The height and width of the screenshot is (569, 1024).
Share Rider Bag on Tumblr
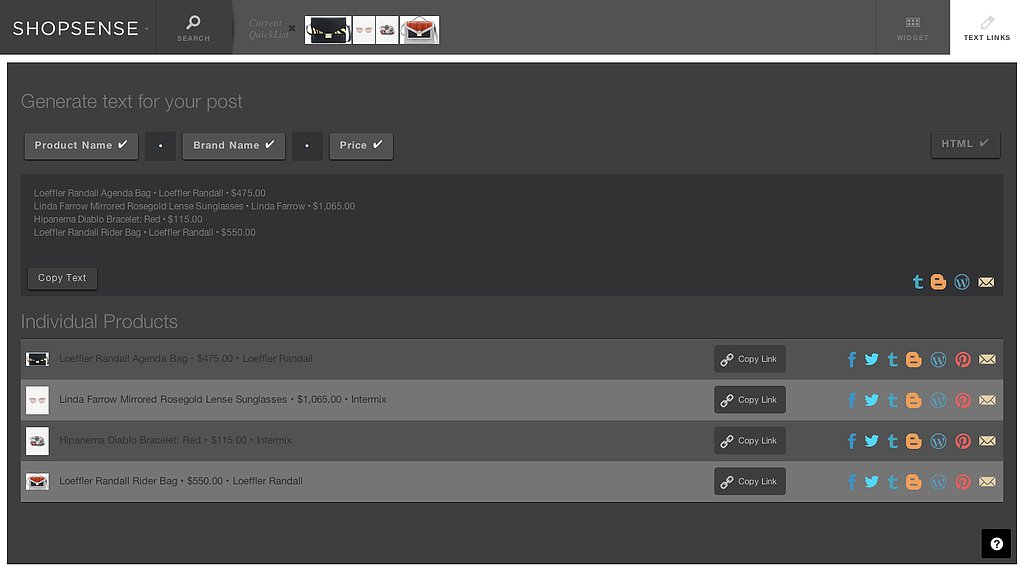coord(892,481)
